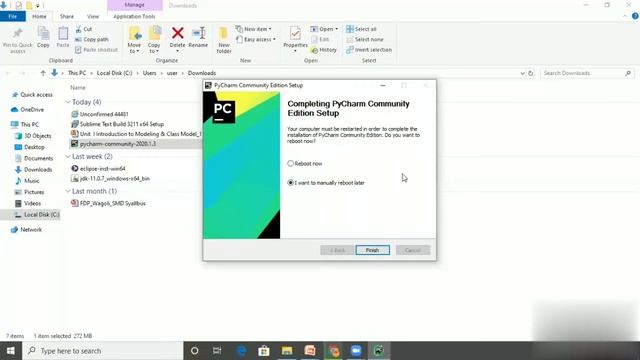Select Sublime Text Build 3211 x64 Setup
640x360 pixels.
coord(118,124)
